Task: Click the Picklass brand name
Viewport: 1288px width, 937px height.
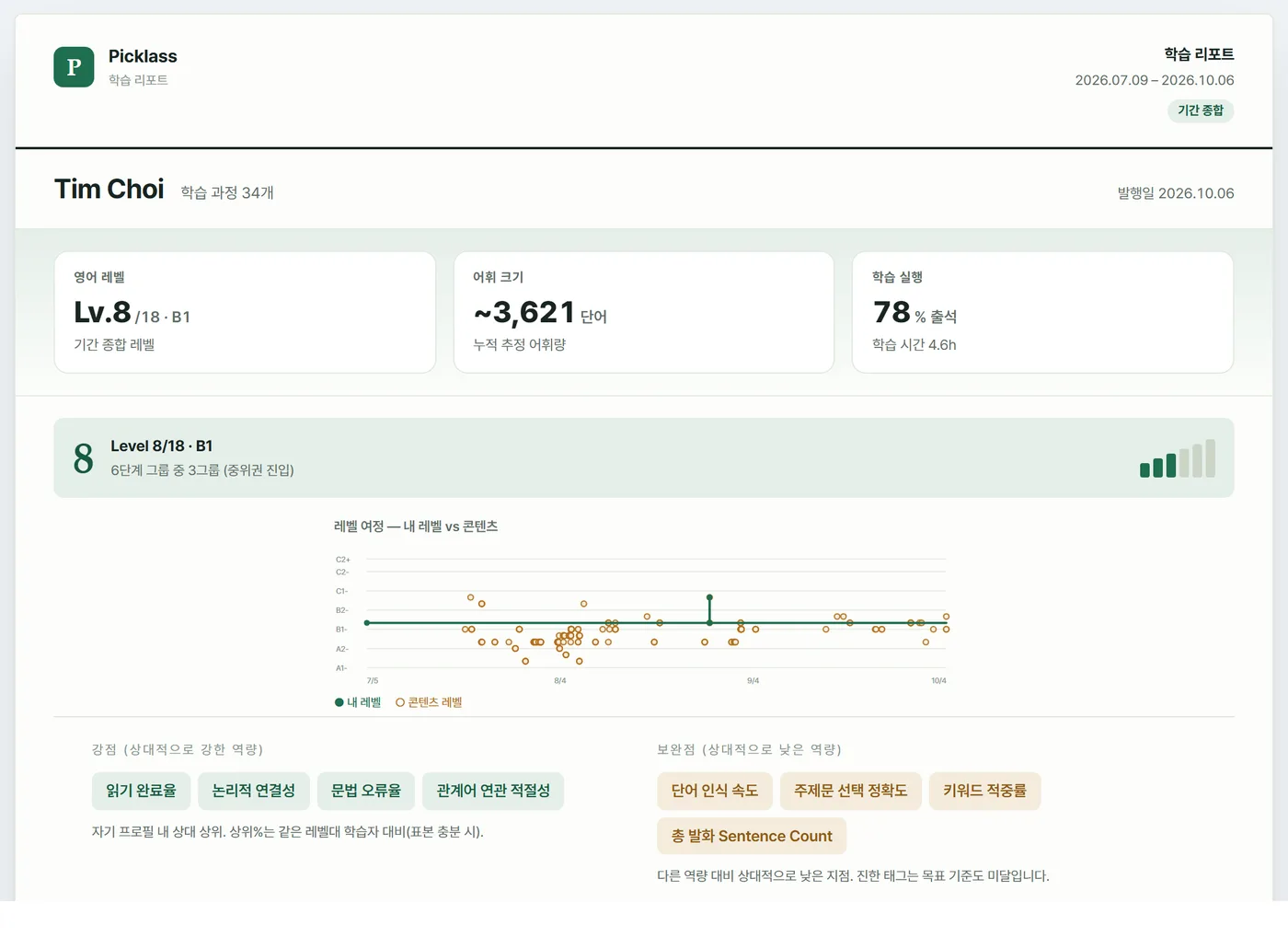Action: coord(143,56)
